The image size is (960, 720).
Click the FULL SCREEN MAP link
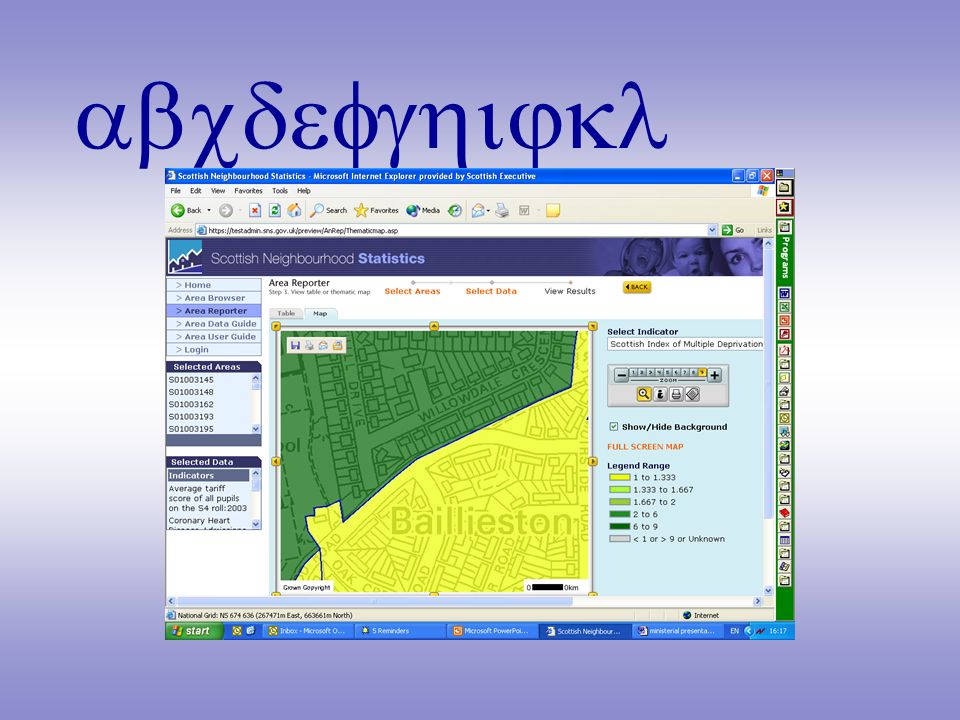pyautogui.click(x=645, y=446)
